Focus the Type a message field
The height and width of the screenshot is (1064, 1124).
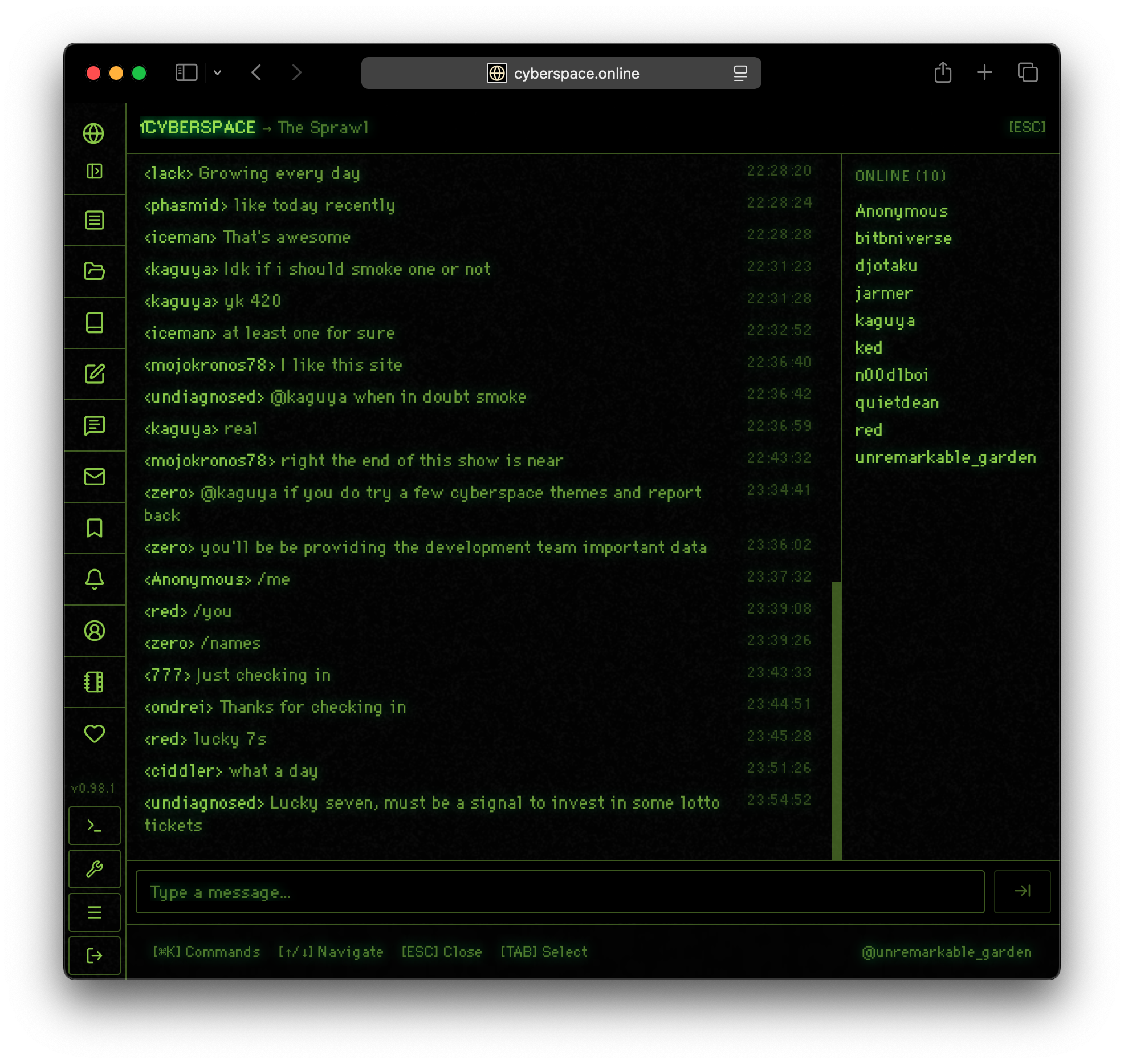560,892
